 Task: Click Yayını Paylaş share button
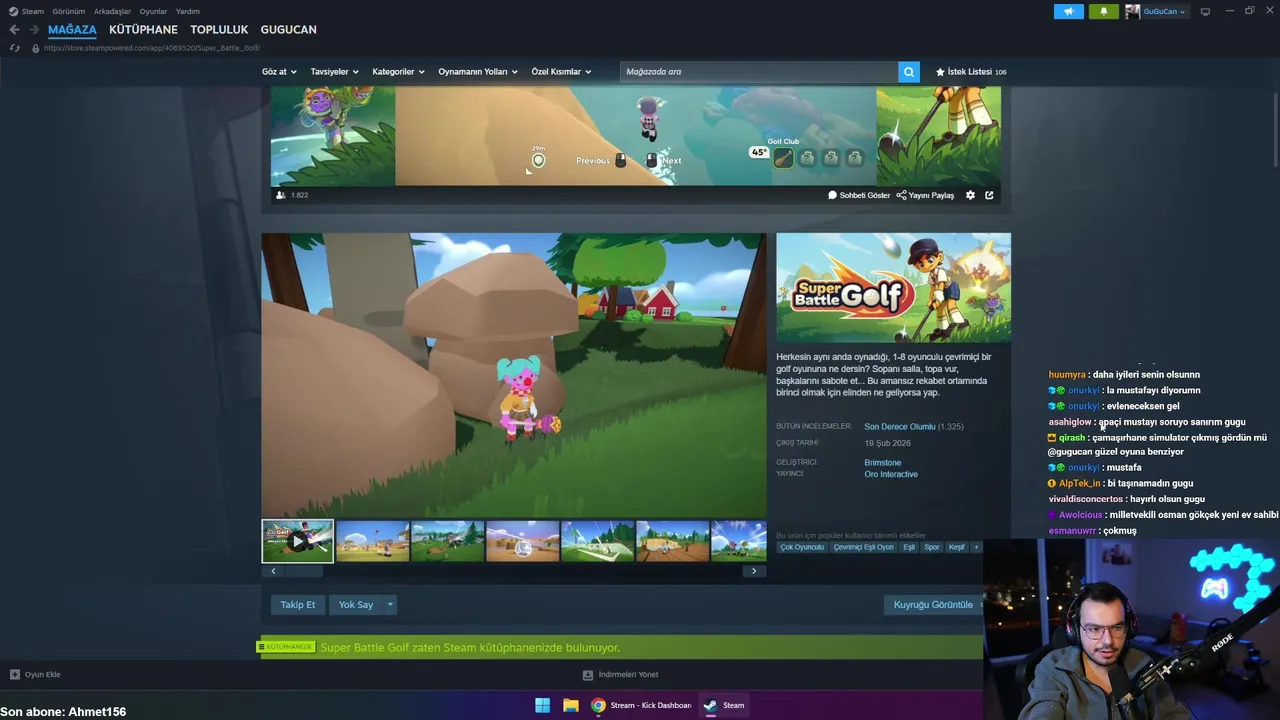(x=925, y=195)
